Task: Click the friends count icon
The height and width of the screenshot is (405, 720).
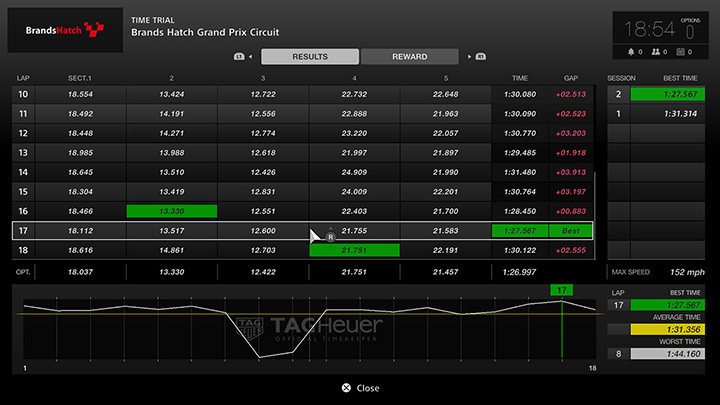Action: tap(656, 51)
